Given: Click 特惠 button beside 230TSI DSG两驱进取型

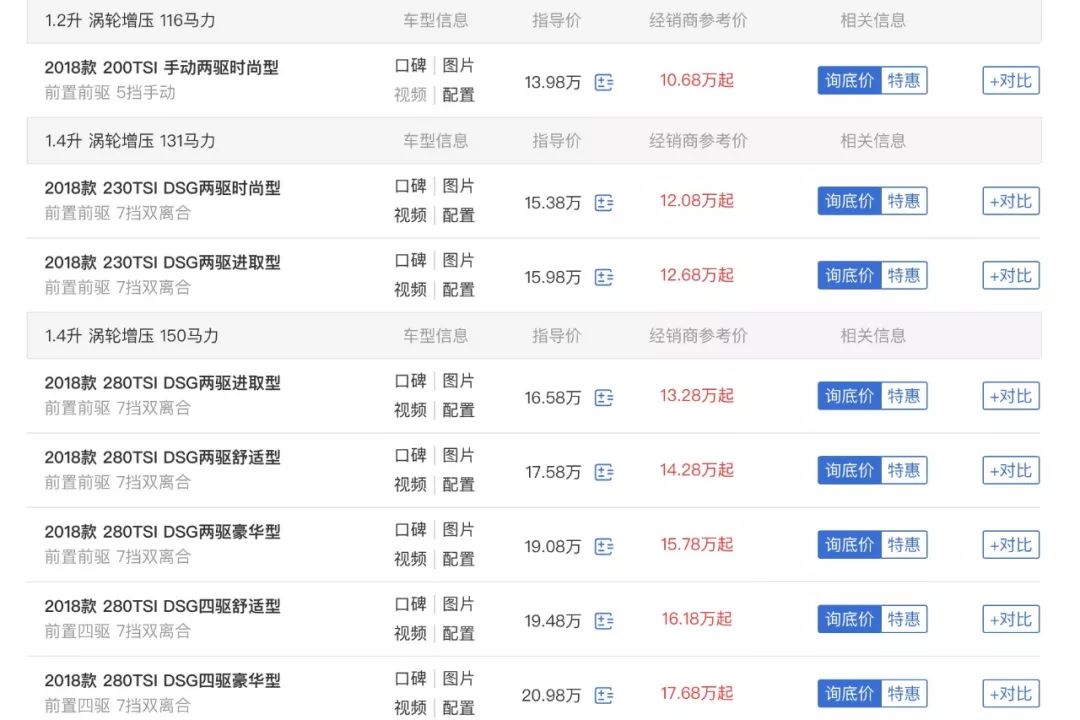Looking at the screenshot, I should tap(903, 276).
